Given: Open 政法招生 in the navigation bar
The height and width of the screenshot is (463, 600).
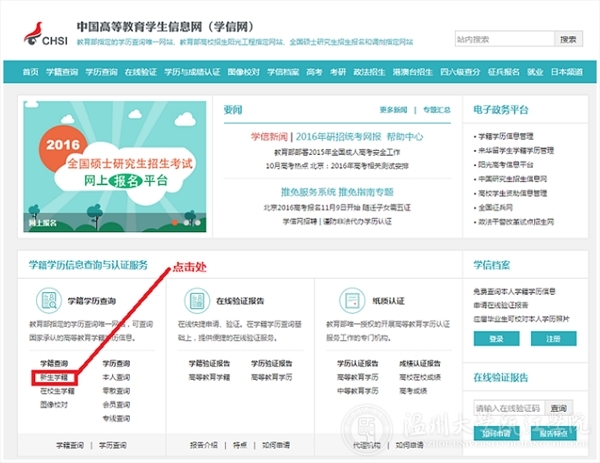Looking at the screenshot, I should point(369,72).
